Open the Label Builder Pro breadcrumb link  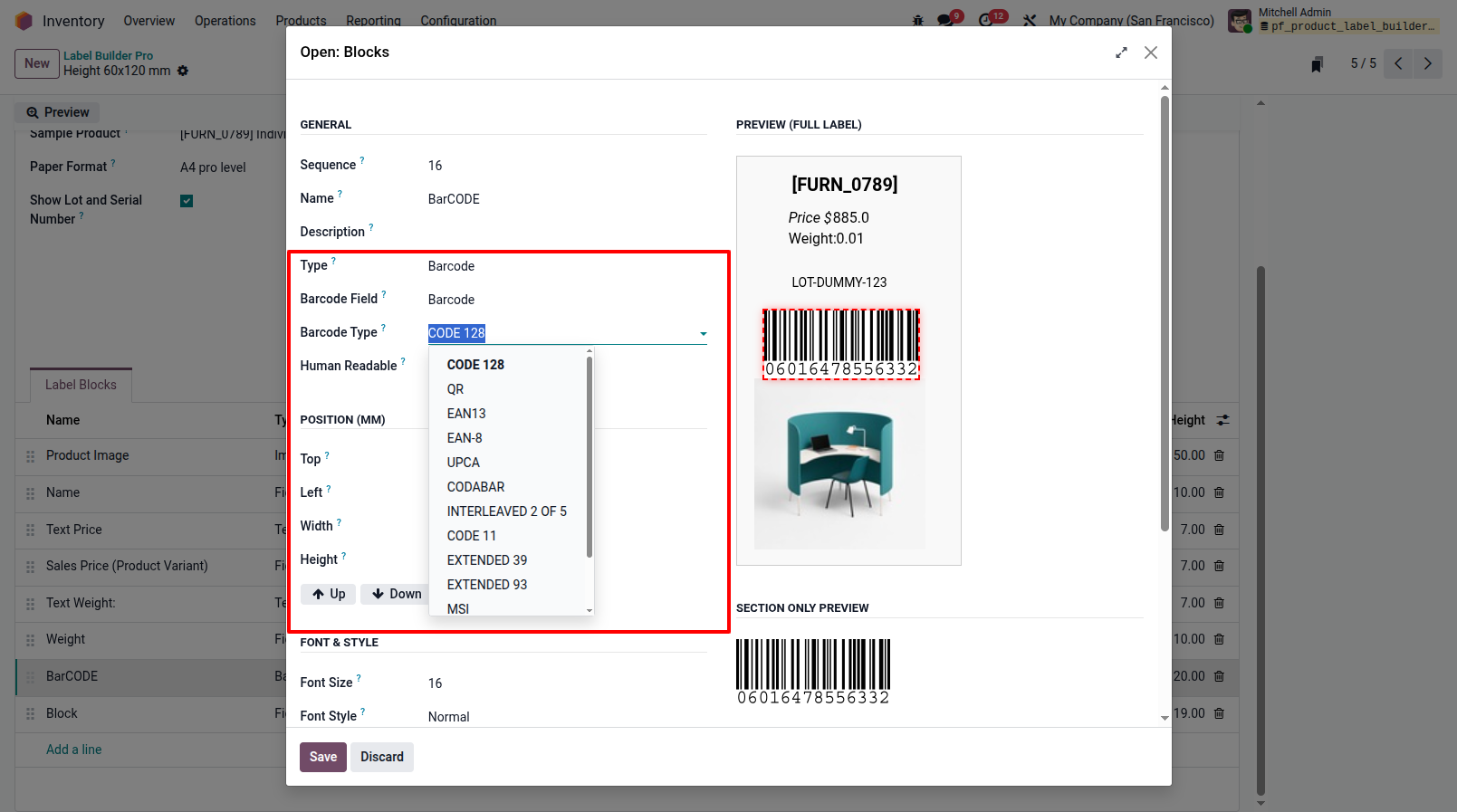[108, 55]
